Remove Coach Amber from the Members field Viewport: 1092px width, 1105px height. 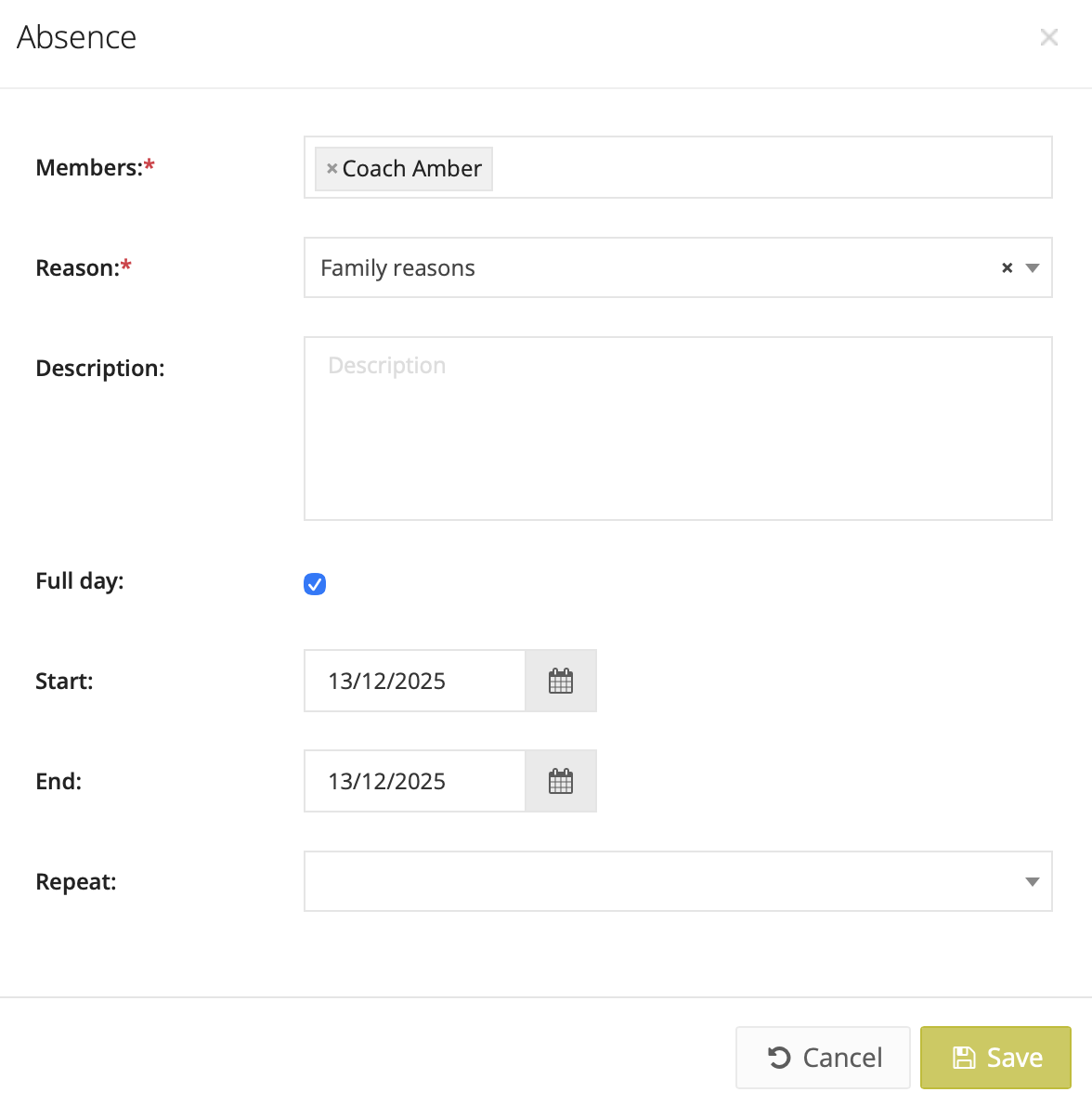tap(331, 169)
